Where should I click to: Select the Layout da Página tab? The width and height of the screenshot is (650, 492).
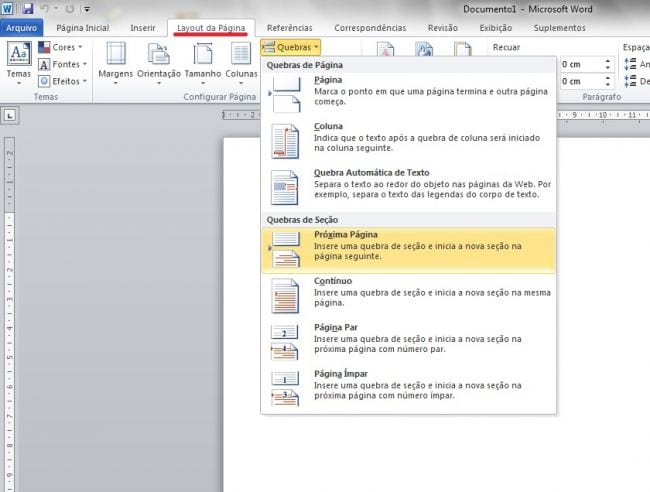[x=211, y=28]
